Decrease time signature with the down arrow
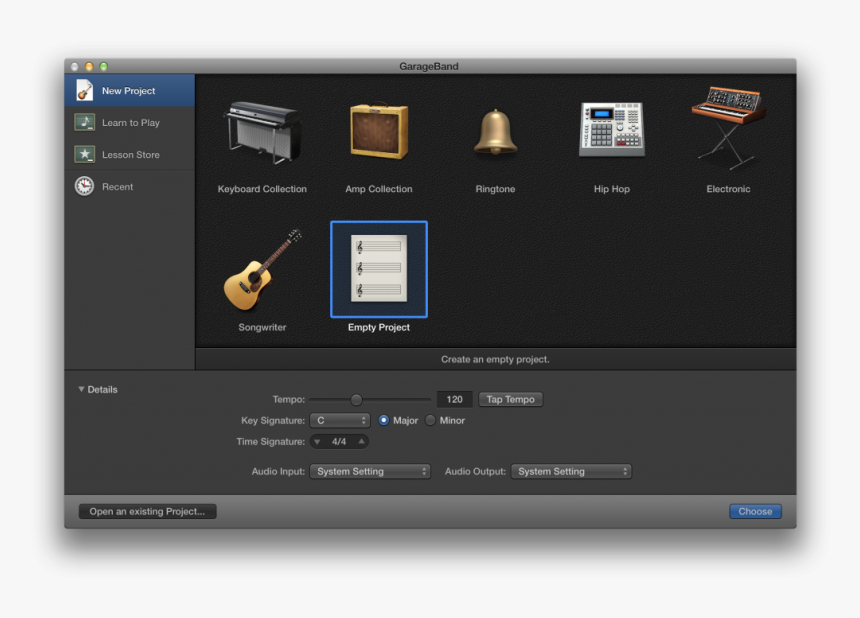 317,441
